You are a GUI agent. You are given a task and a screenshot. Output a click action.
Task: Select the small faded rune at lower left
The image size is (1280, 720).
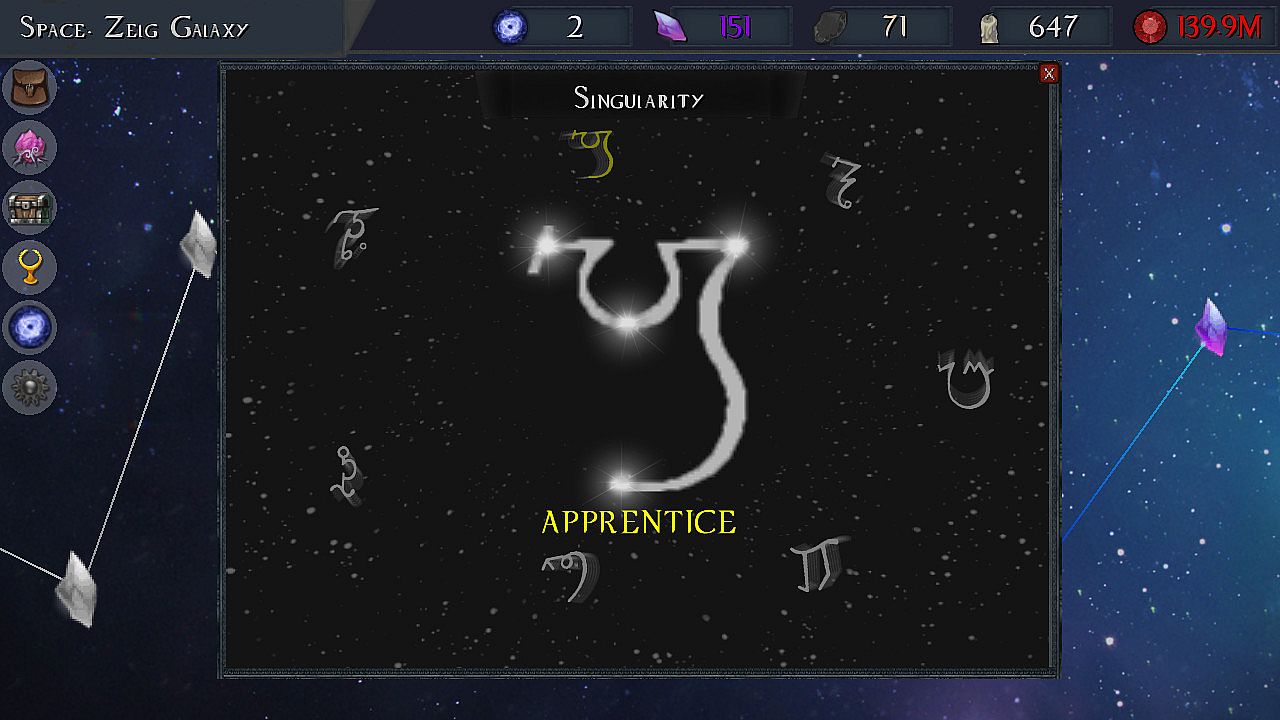pyautogui.click(x=348, y=476)
